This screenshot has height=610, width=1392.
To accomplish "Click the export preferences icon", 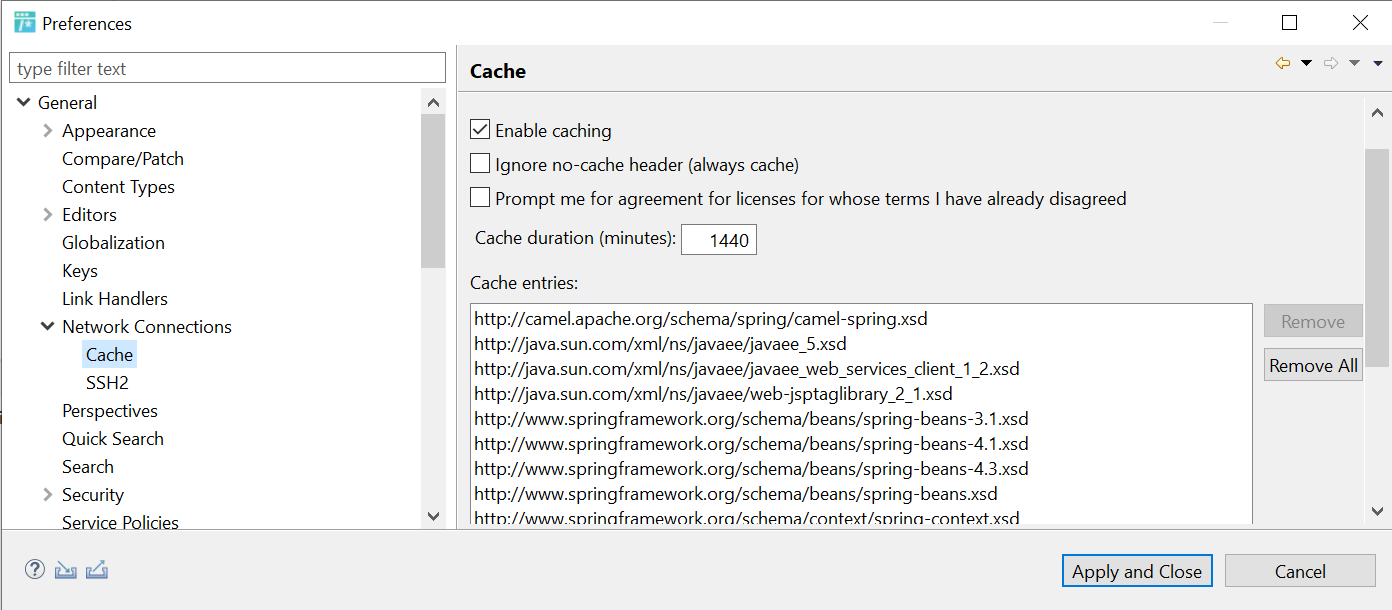I will 97,570.
